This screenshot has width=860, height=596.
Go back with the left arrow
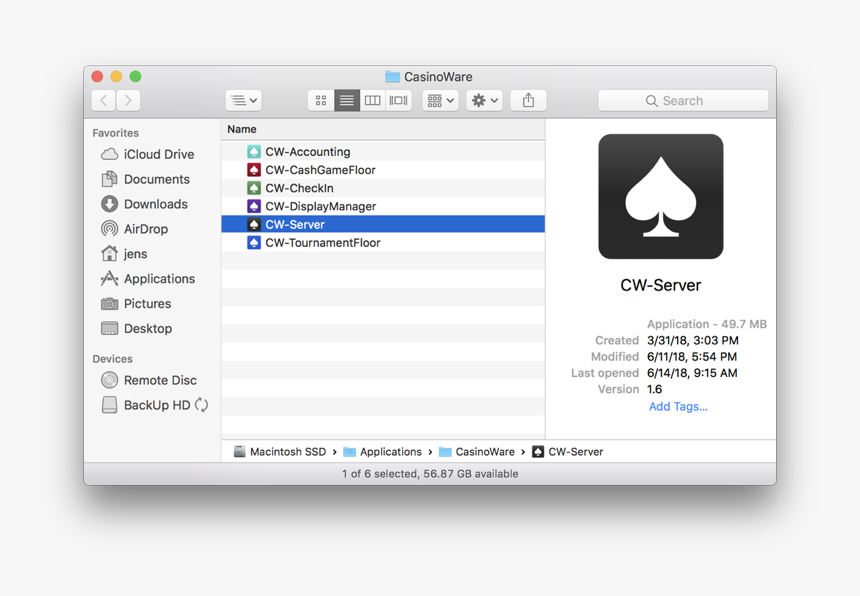coord(104,100)
